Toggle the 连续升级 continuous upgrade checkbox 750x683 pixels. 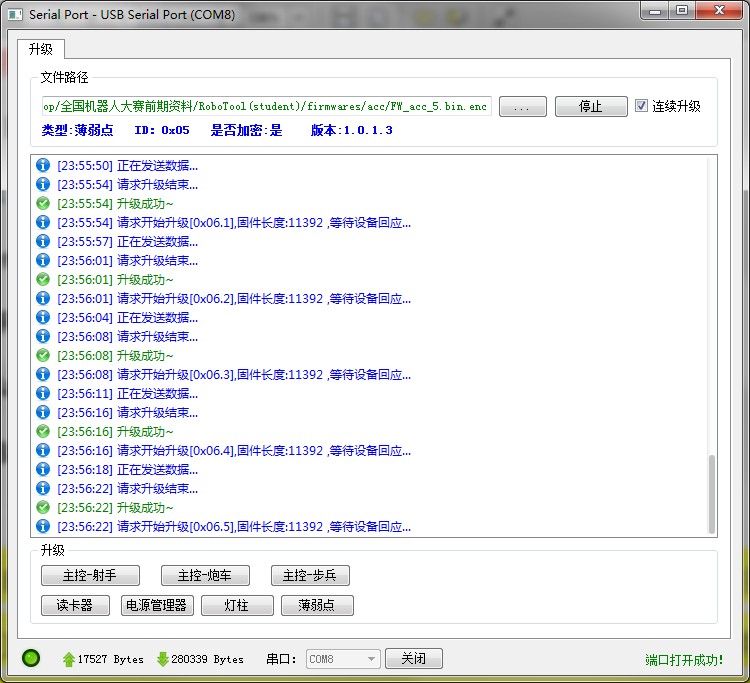[x=641, y=106]
